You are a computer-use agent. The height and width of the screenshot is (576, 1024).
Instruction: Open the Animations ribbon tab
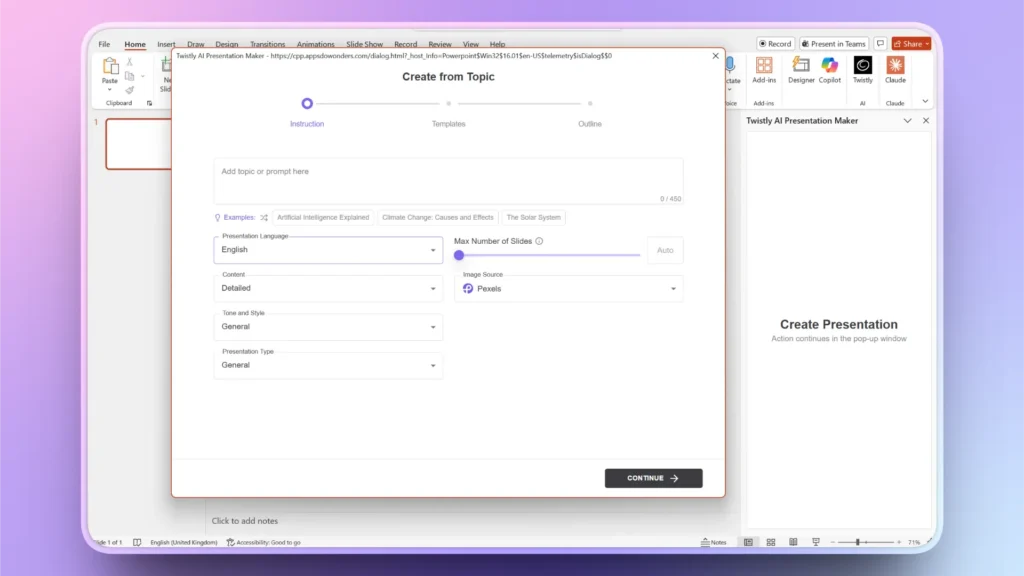(x=315, y=44)
